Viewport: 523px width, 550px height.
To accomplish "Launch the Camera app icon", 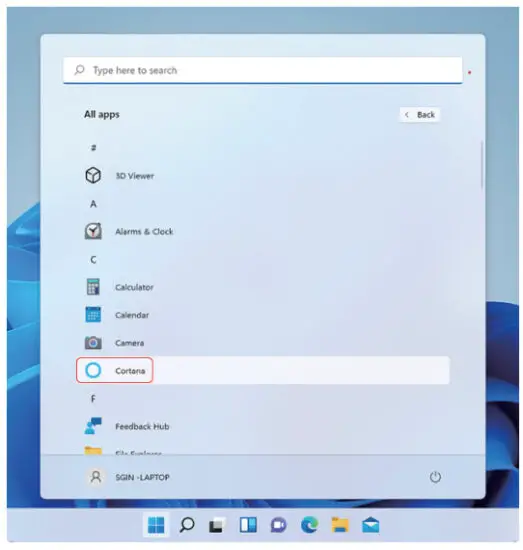I will [x=93, y=342].
